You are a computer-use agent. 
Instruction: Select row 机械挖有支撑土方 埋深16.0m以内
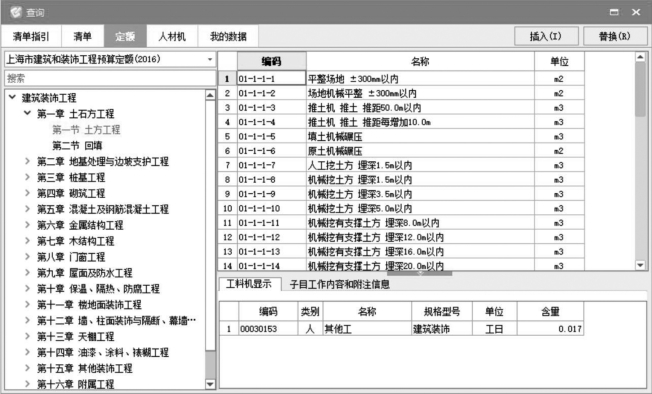pyautogui.click(x=401, y=251)
